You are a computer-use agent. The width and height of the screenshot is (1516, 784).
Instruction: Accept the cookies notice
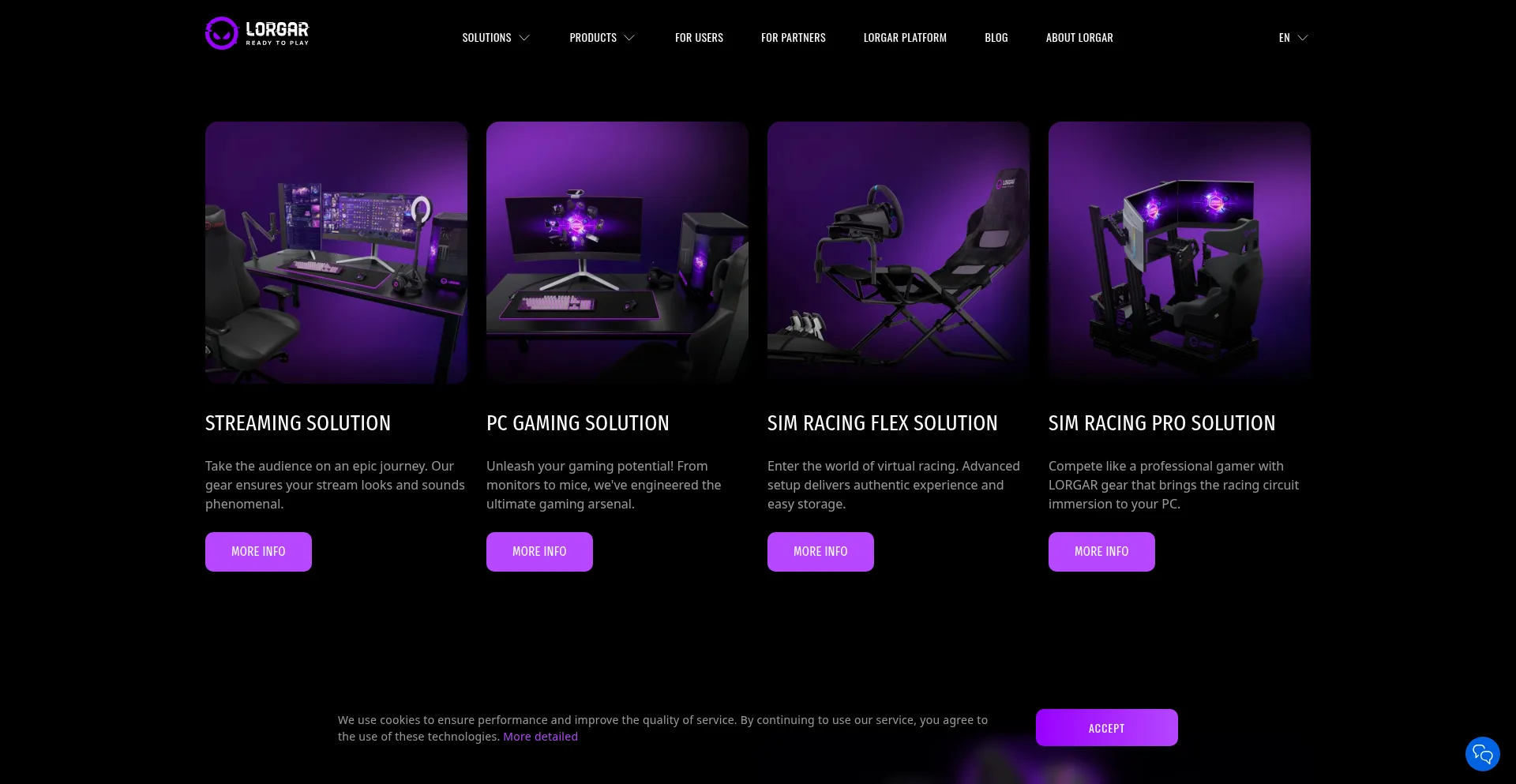1106,728
